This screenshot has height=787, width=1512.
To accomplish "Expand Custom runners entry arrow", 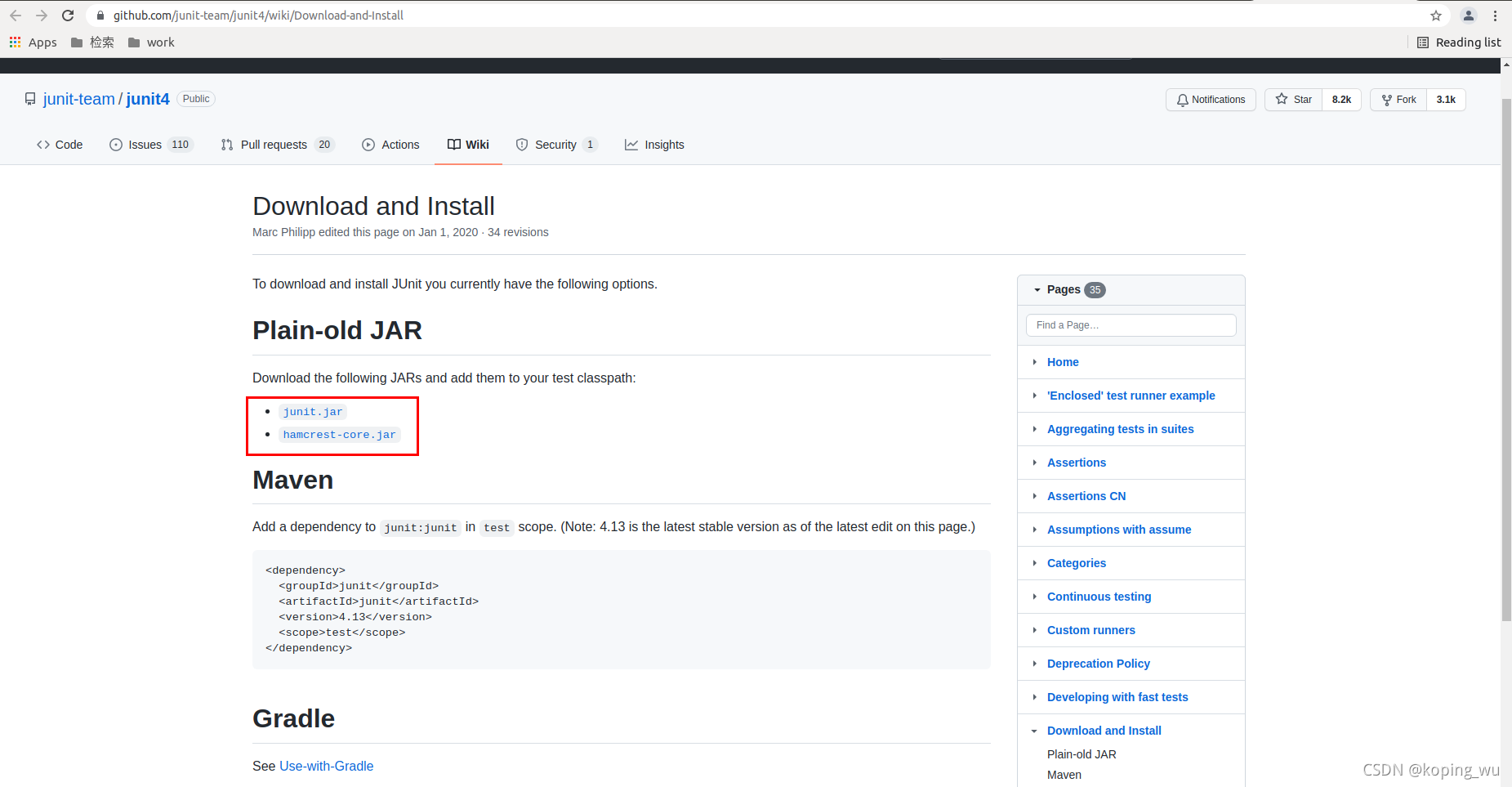I will click(x=1034, y=630).
